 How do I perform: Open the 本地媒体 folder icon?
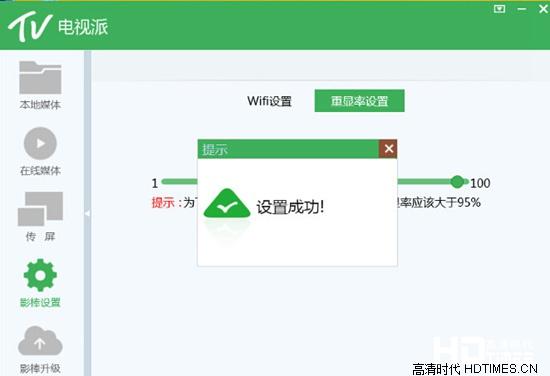tap(40, 78)
